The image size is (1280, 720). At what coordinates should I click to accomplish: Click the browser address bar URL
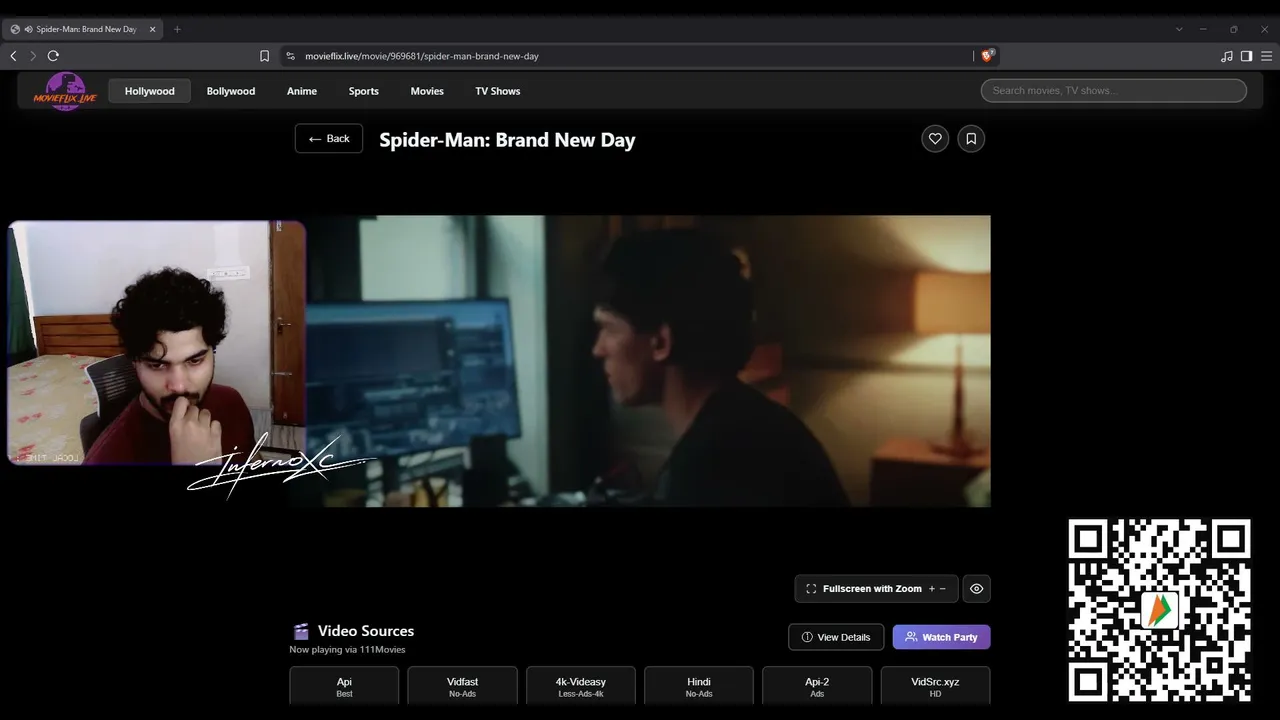click(x=422, y=56)
